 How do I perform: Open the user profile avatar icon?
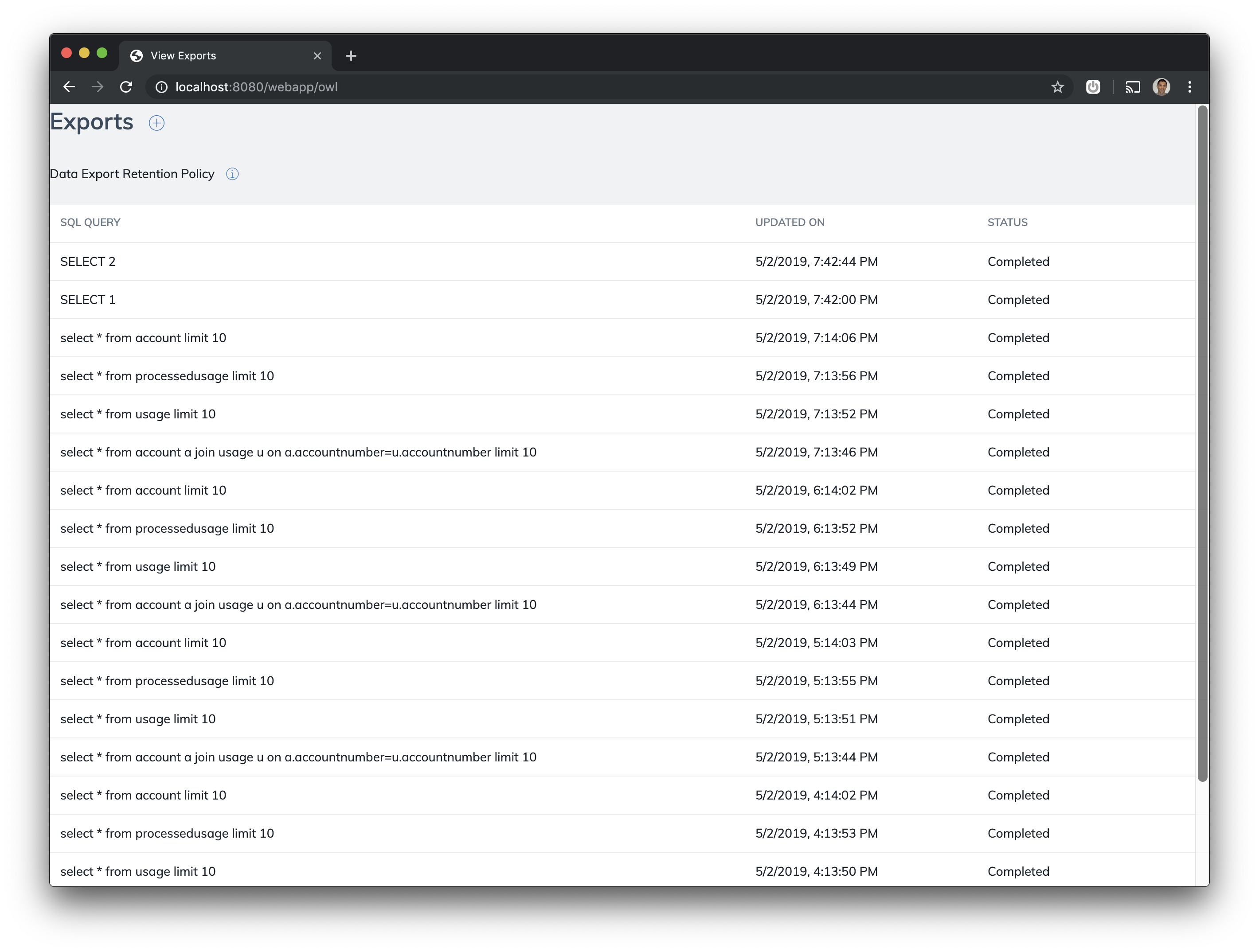click(x=1161, y=87)
